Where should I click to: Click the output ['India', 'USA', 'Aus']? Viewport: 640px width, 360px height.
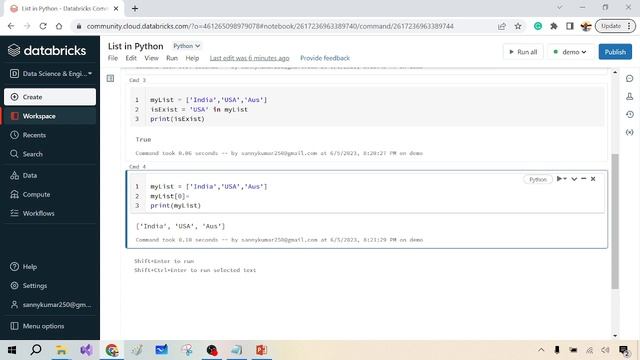pyautogui.click(x=180, y=226)
